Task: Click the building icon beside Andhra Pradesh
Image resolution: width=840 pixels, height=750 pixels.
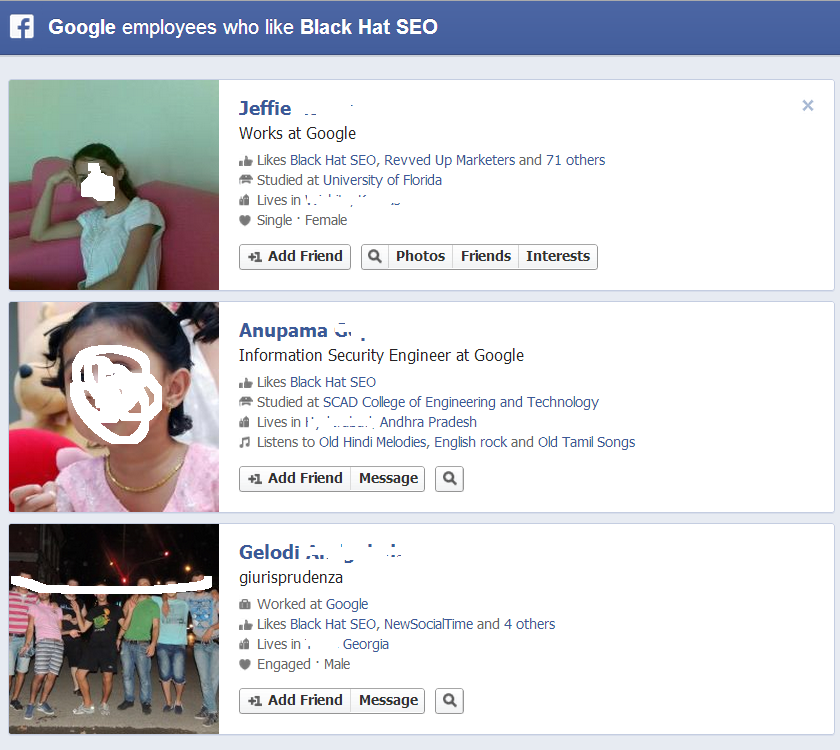Action: tap(244, 422)
